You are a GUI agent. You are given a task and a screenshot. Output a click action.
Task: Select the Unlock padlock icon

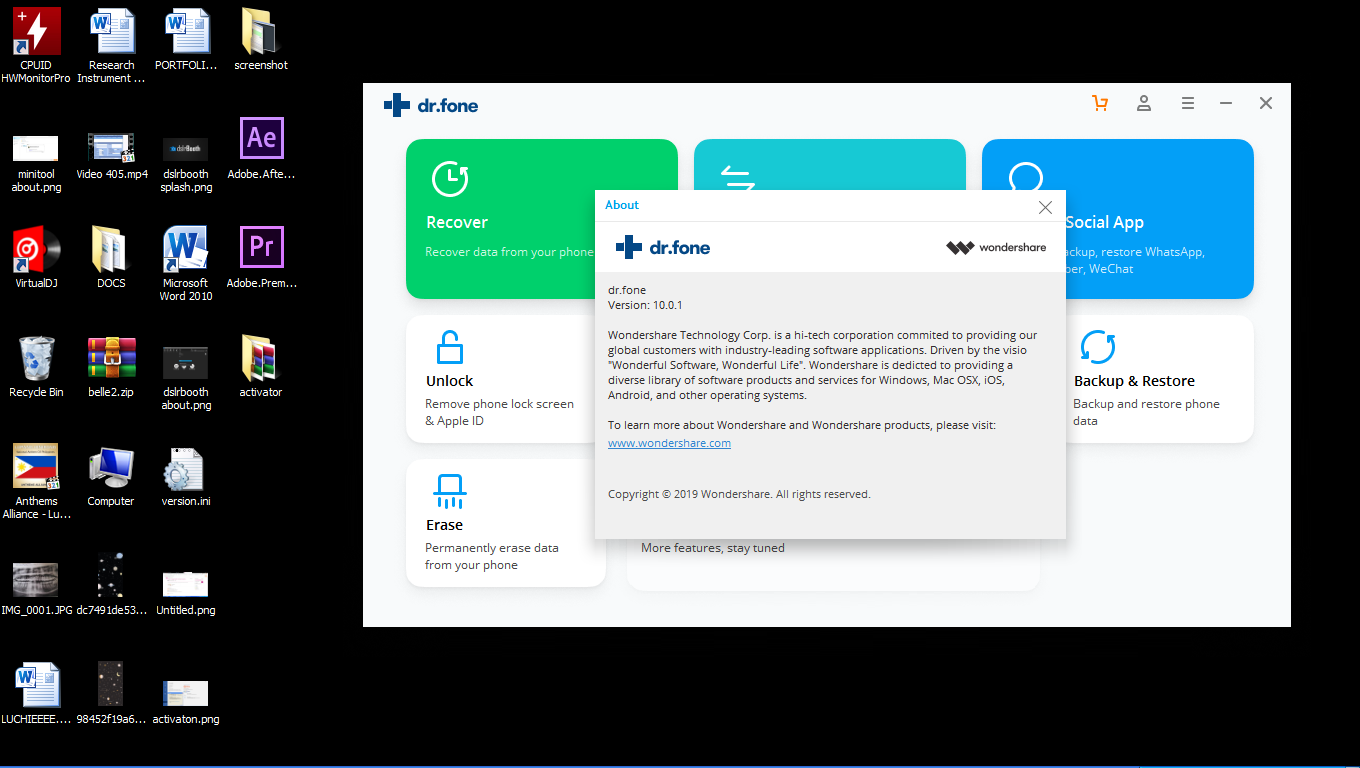(x=450, y=347)
